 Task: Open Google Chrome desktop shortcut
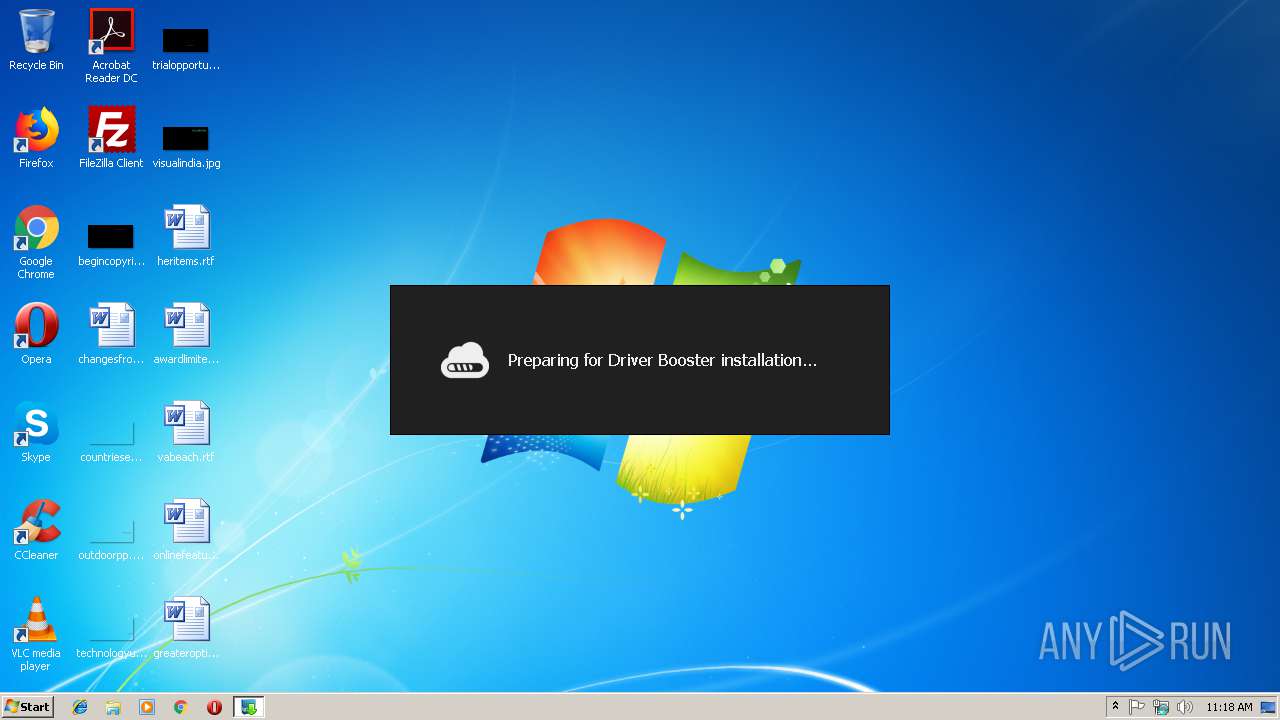(x=36, y=242)
